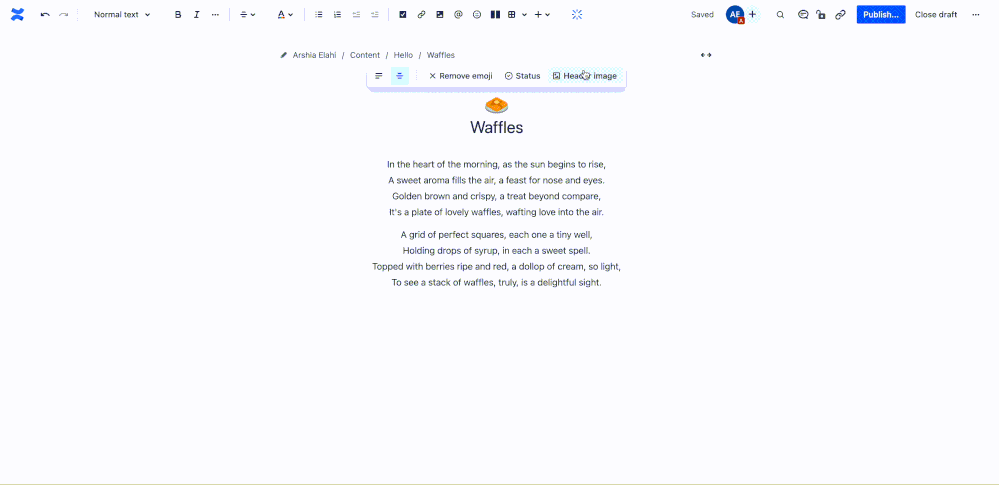Insert an action item checkbox

pyautogui.click(x=403, y=15)
